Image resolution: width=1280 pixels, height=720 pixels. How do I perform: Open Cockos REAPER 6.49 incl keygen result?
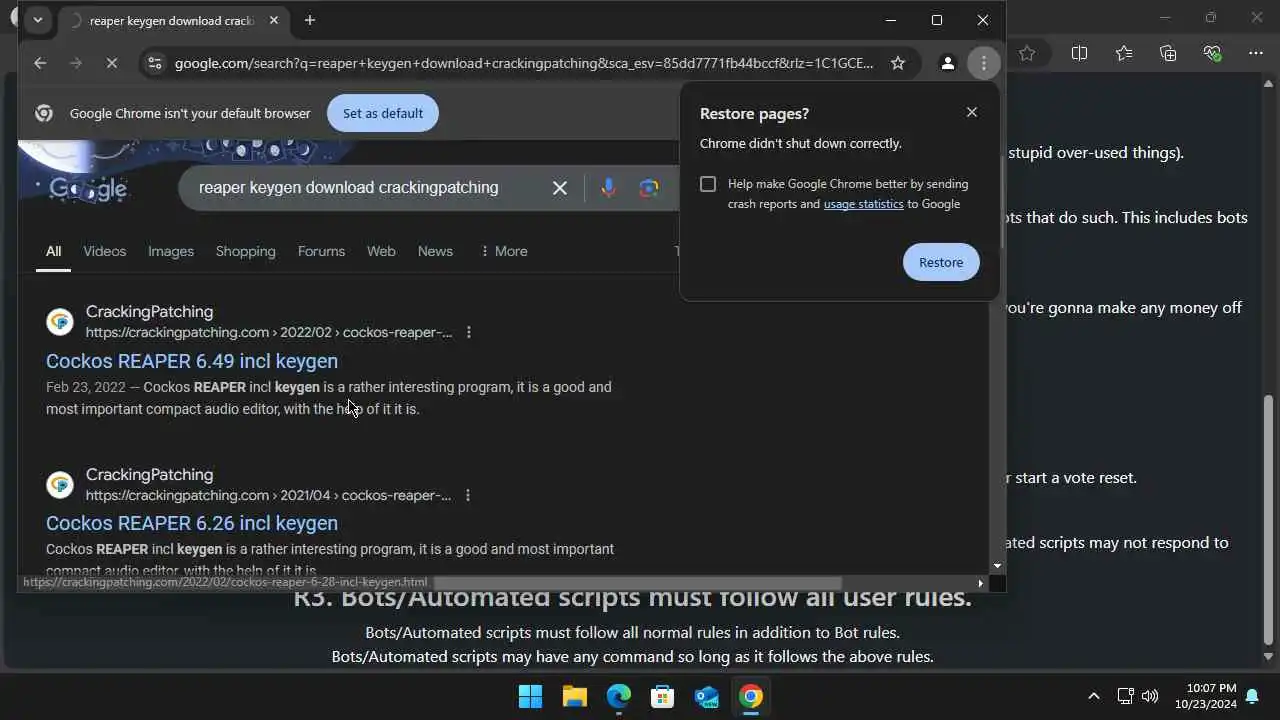pos(192,361)
